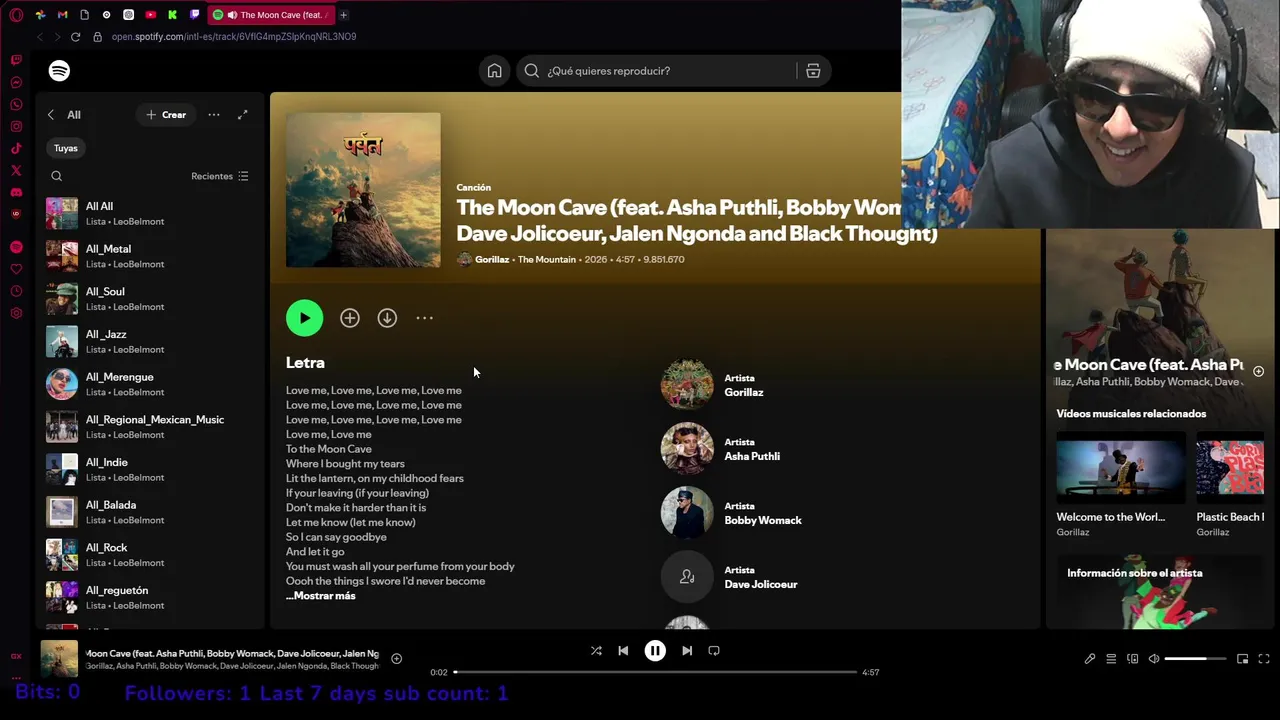Open the miniplayer icon
This screenshot has height=720, width=1280.
coord(1242,659)
